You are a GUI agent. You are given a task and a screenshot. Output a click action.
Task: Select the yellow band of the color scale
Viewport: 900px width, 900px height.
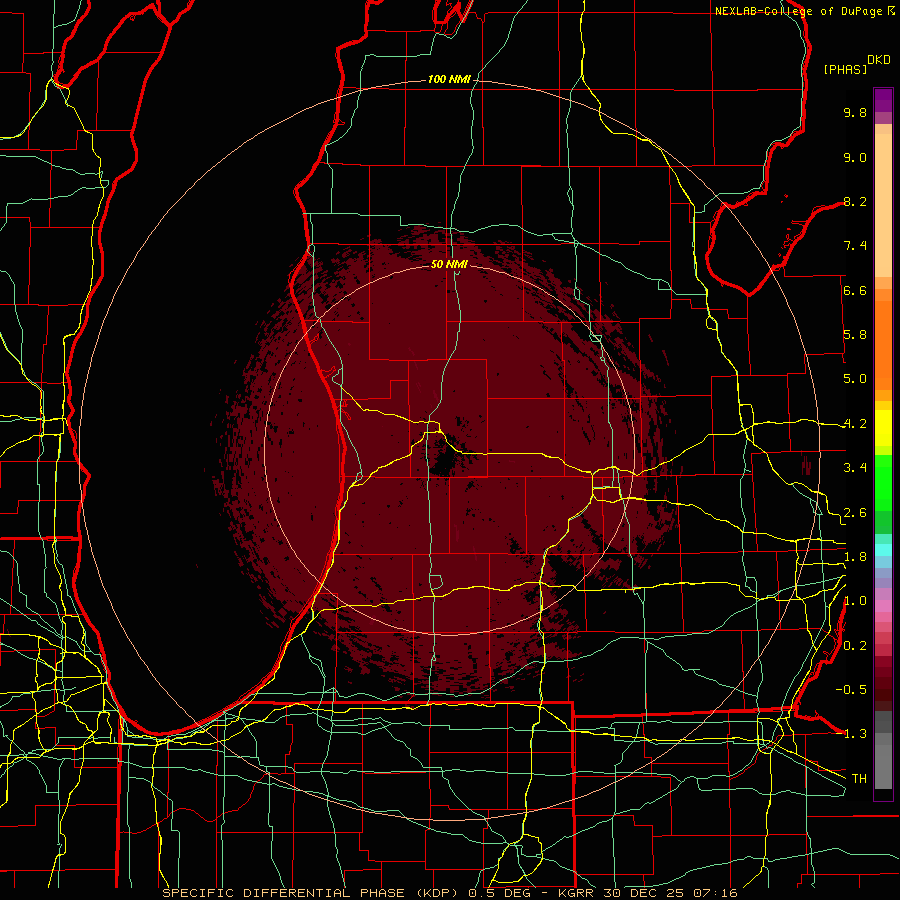883,428
